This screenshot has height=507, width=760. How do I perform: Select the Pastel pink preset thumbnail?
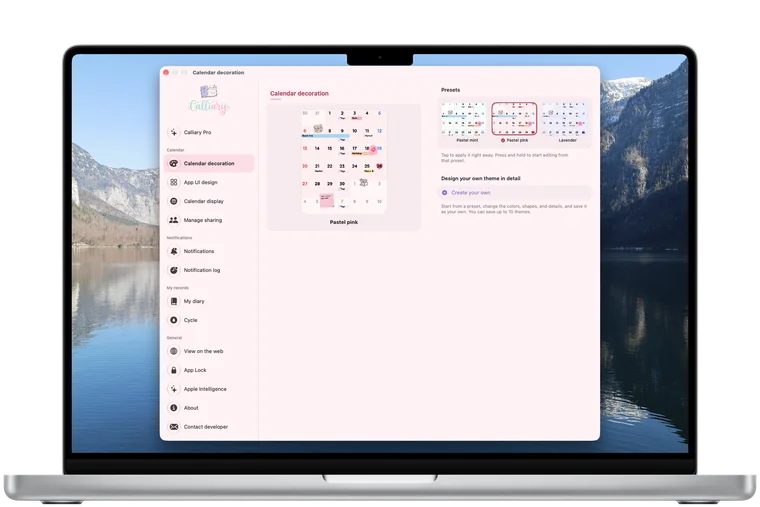(514, 119)
